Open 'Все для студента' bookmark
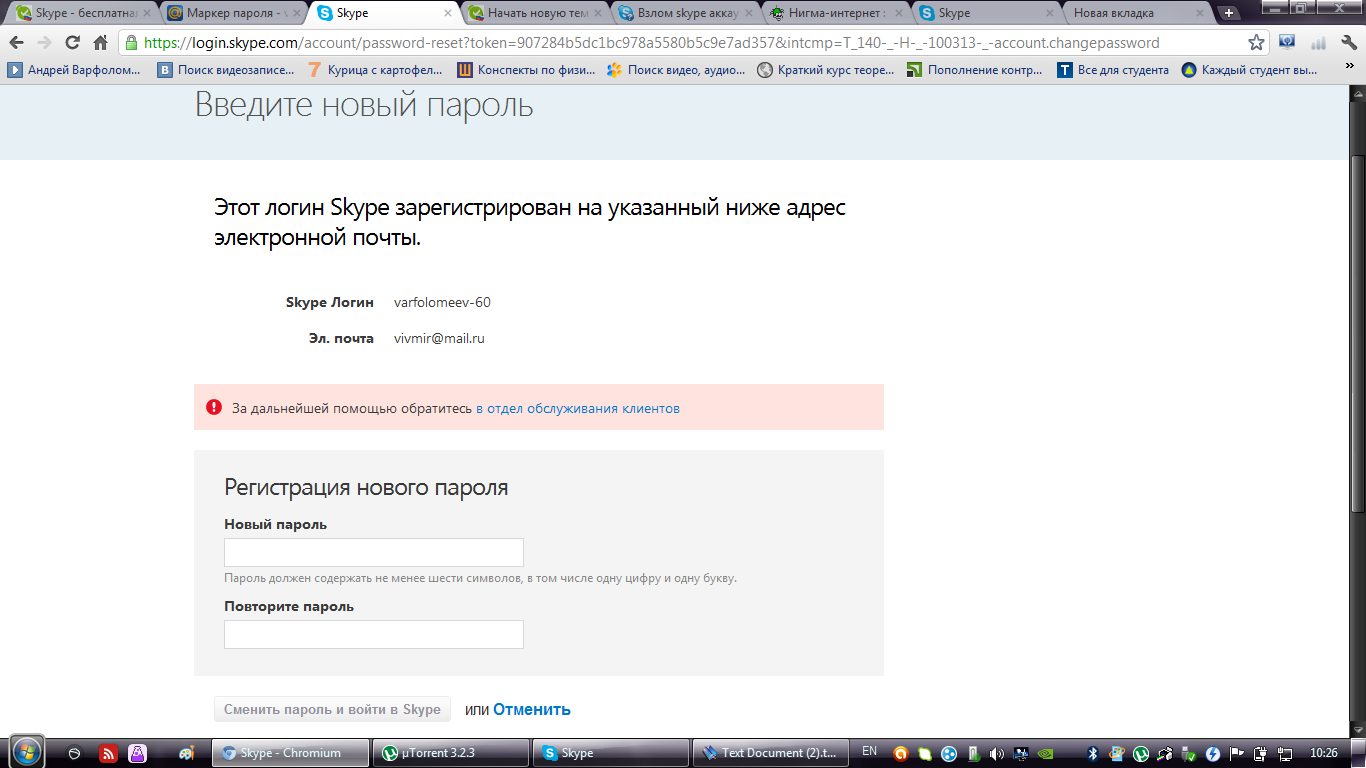 click(x=1113, y=70)
